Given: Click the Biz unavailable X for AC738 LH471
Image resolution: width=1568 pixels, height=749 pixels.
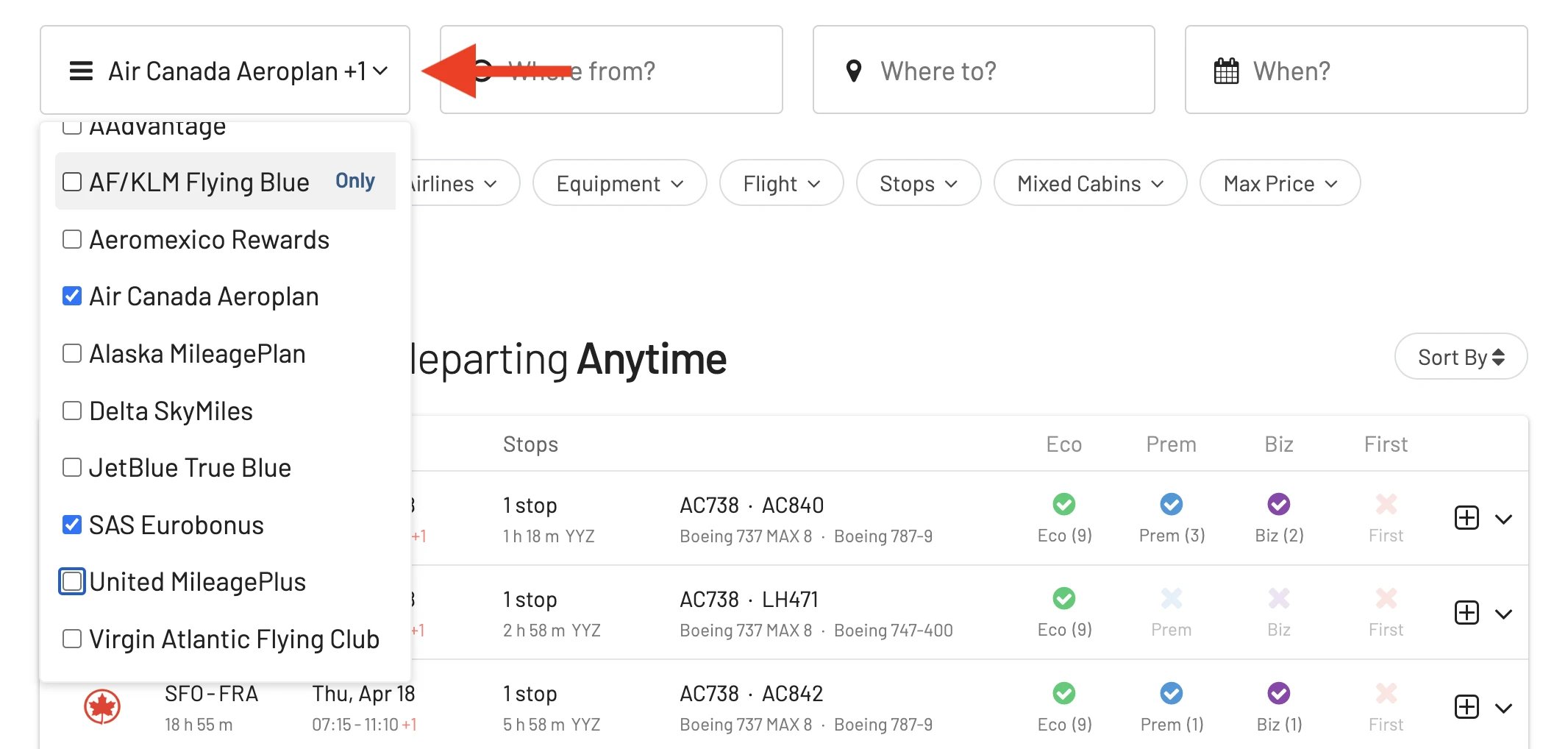Looking at the screenshot, I should (x=1279, y=598).
